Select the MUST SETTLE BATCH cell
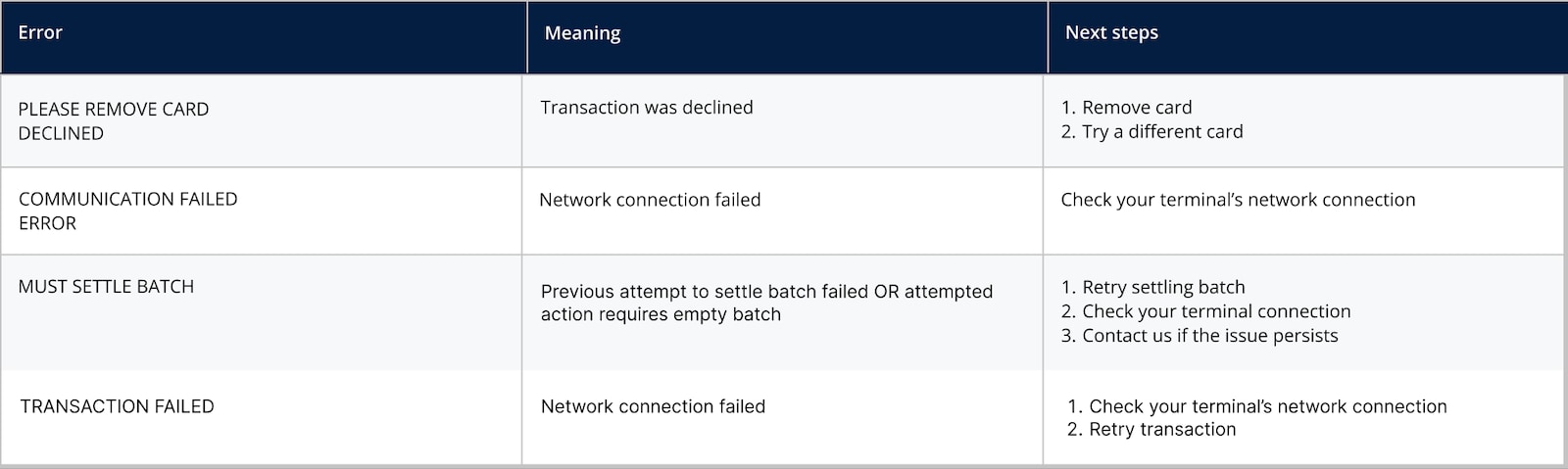This screenshot has width=1568, height=469. click(106, 287)
